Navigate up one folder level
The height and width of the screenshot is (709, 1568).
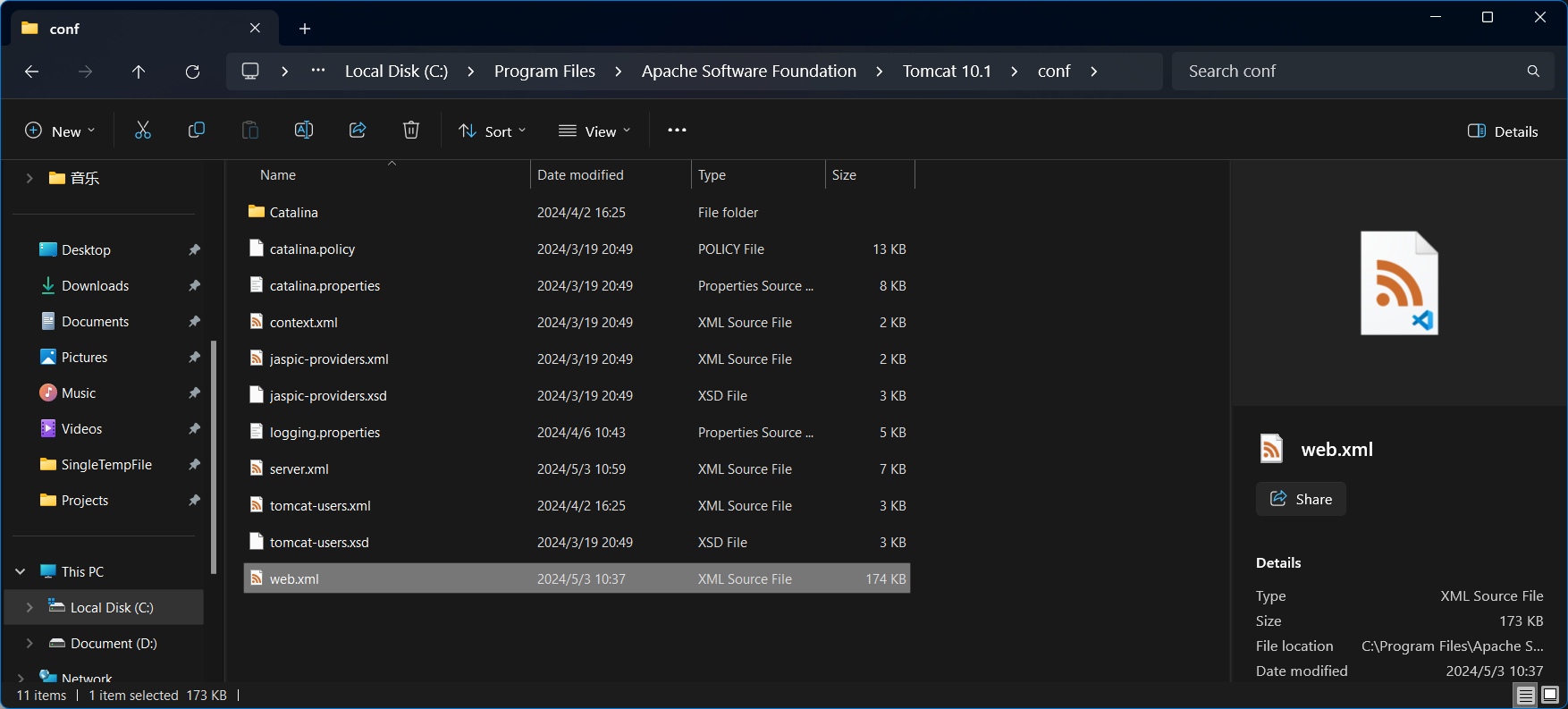pos(139,72)
